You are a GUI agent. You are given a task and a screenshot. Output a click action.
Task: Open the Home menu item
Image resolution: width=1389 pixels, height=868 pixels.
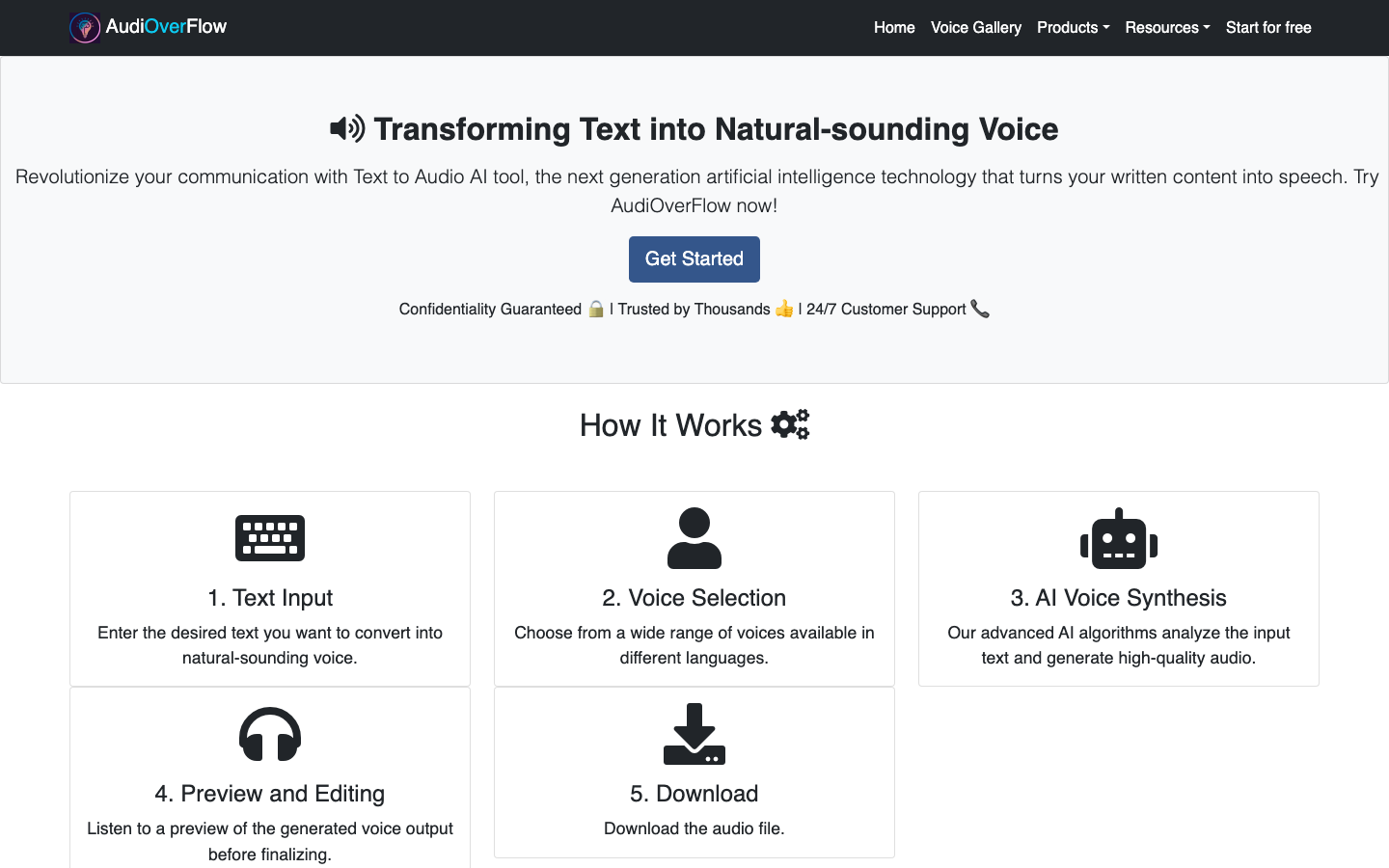pos(894,28)
